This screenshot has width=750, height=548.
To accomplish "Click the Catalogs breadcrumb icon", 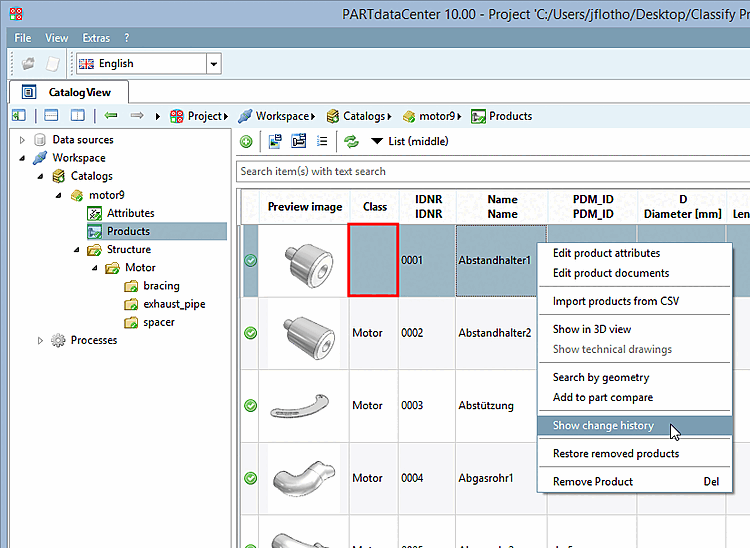I will click(333, 116).
